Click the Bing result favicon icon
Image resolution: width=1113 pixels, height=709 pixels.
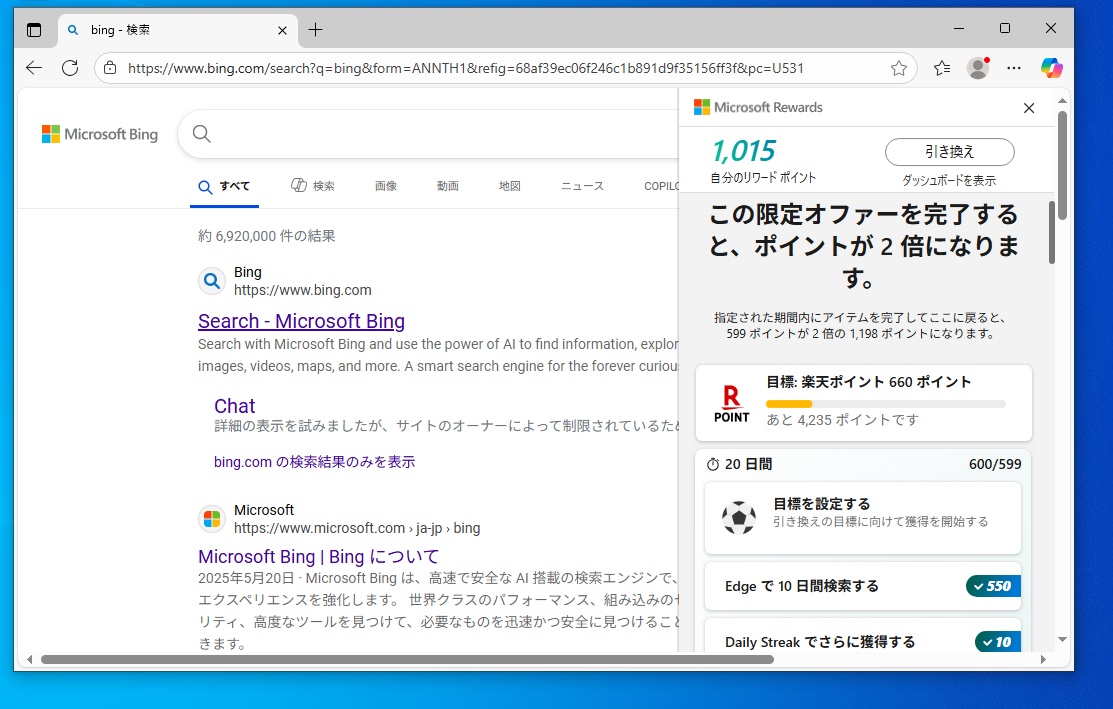point(212,281)
